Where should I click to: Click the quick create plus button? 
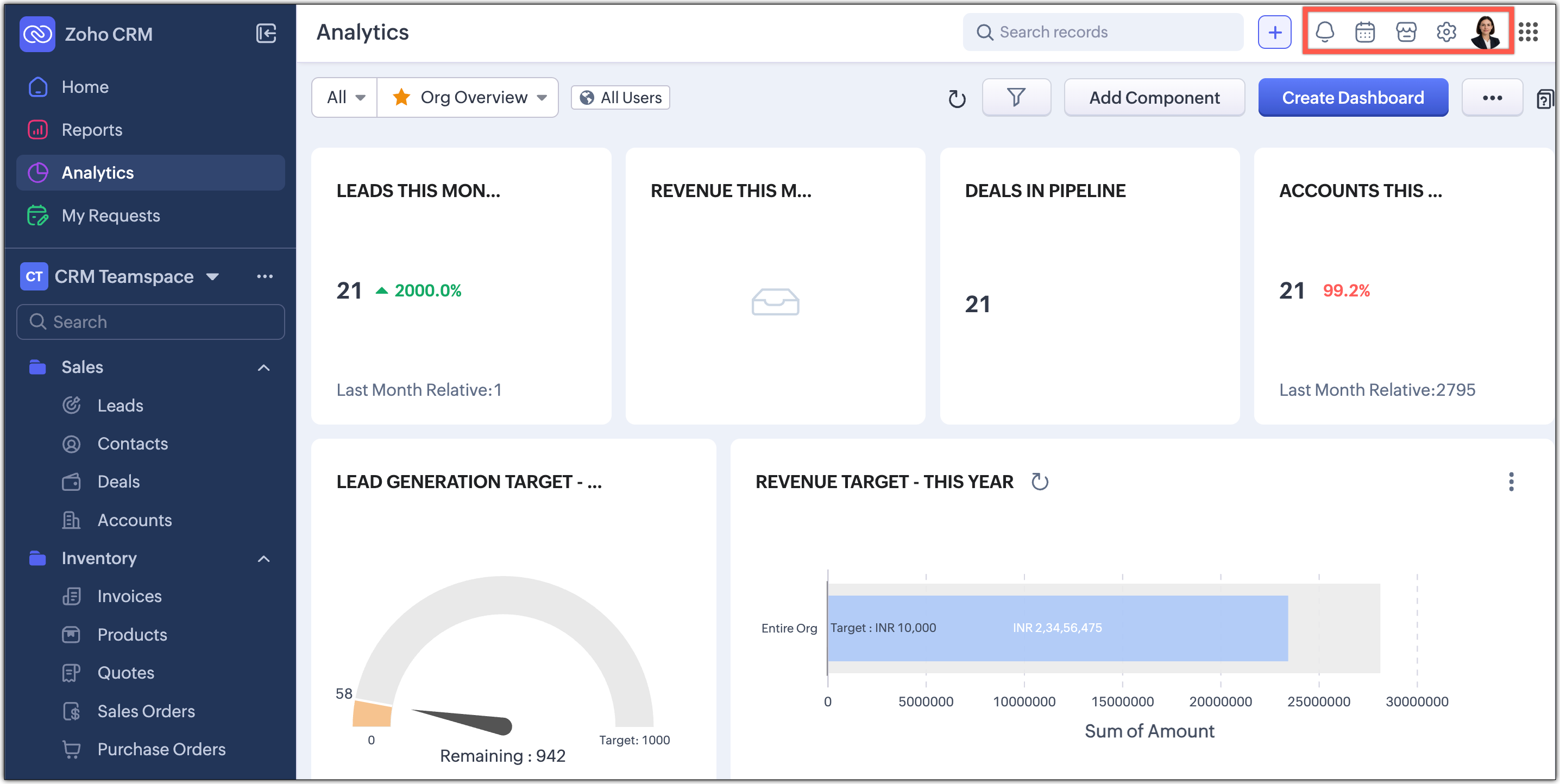click(x=1274, y=32)
